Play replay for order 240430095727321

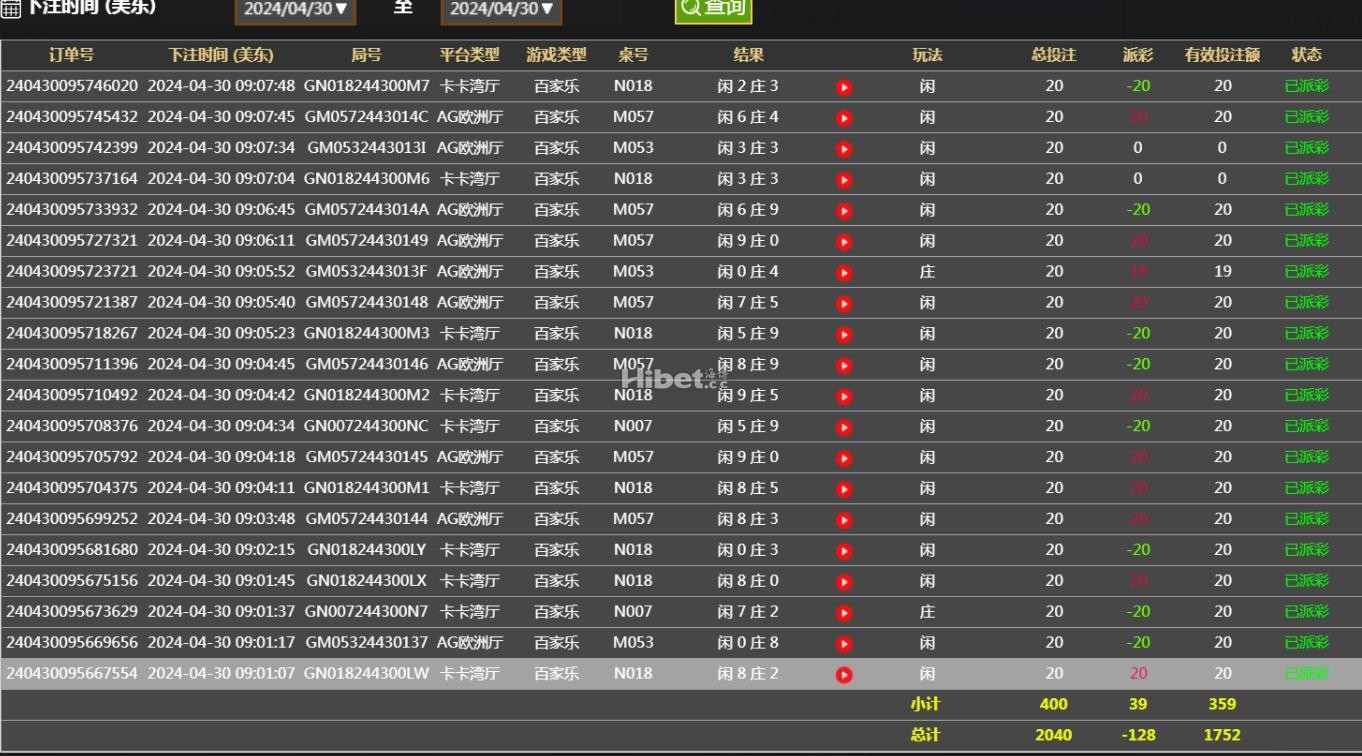844,242
